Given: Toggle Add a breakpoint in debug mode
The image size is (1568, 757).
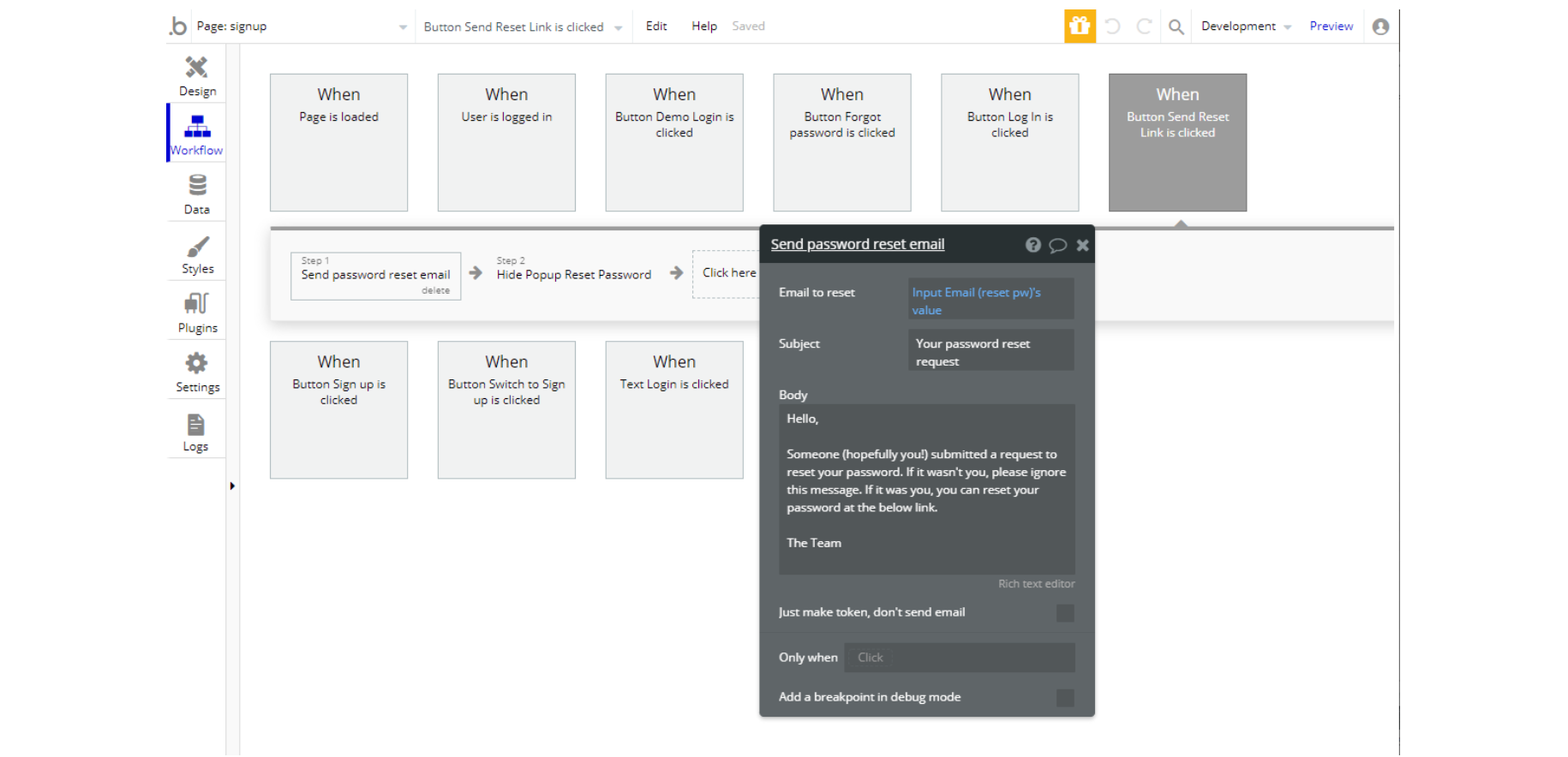Looking at the screenshot, I should [x=1065, y=698].
